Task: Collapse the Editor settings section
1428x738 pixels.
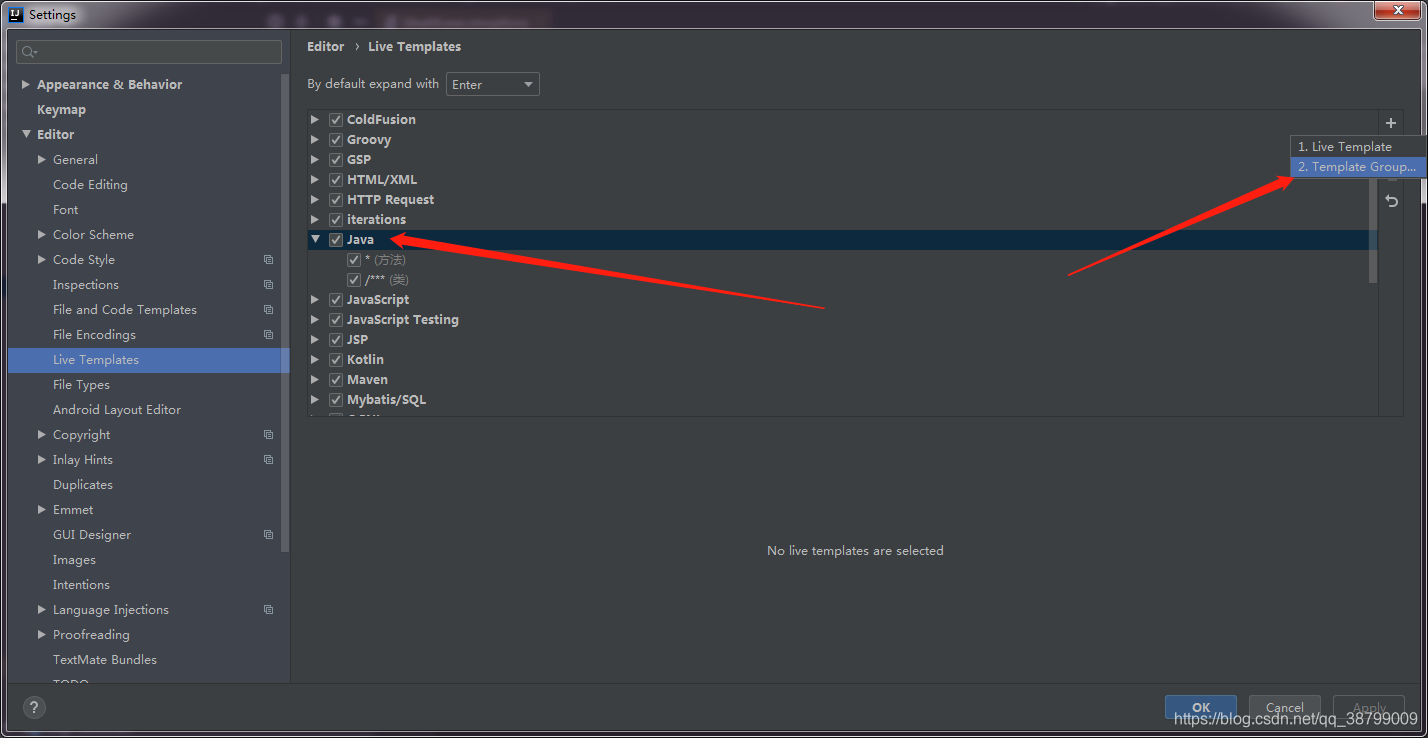Action: pos(25,134)
